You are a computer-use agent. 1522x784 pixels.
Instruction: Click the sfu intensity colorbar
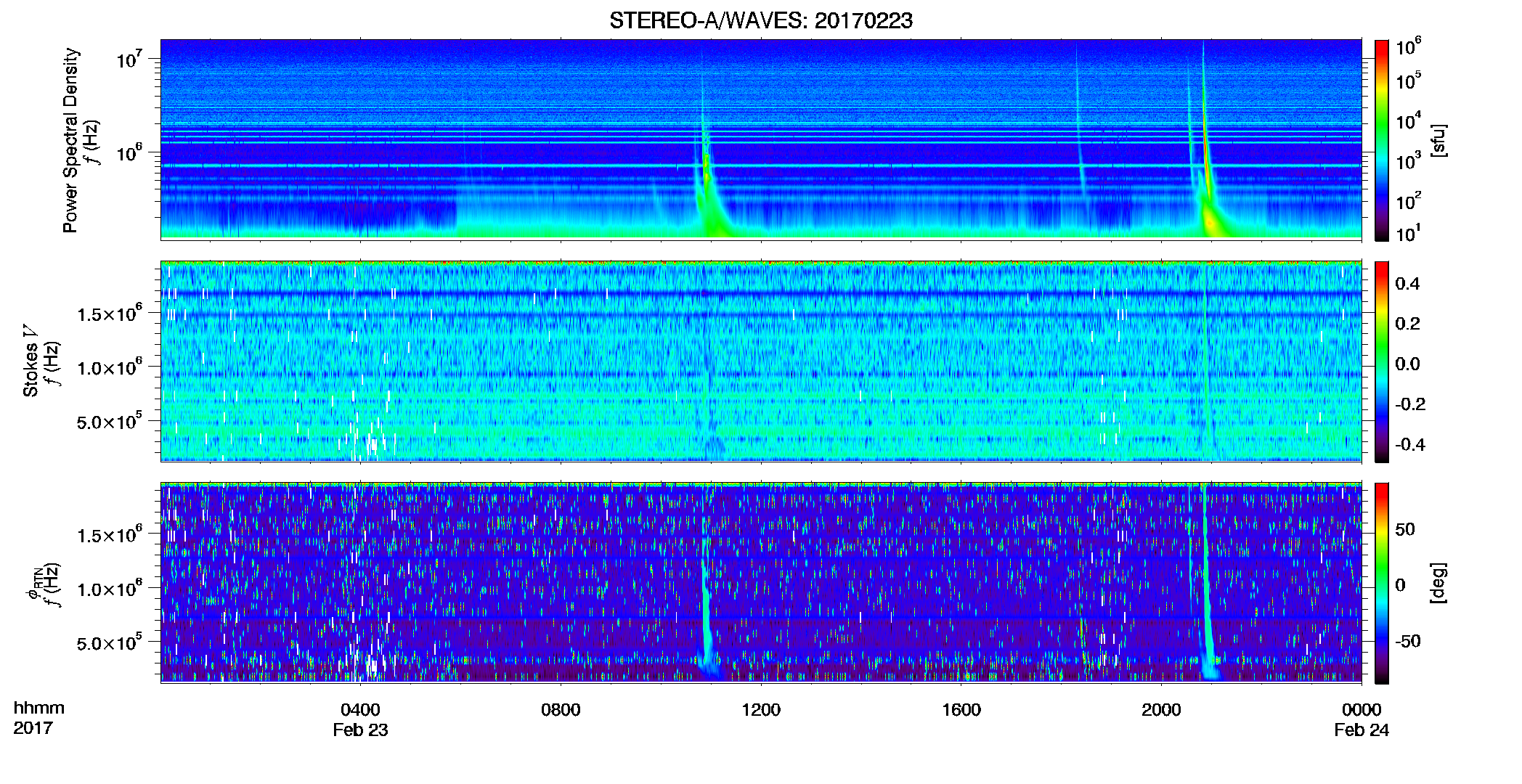pos(1382,140)
